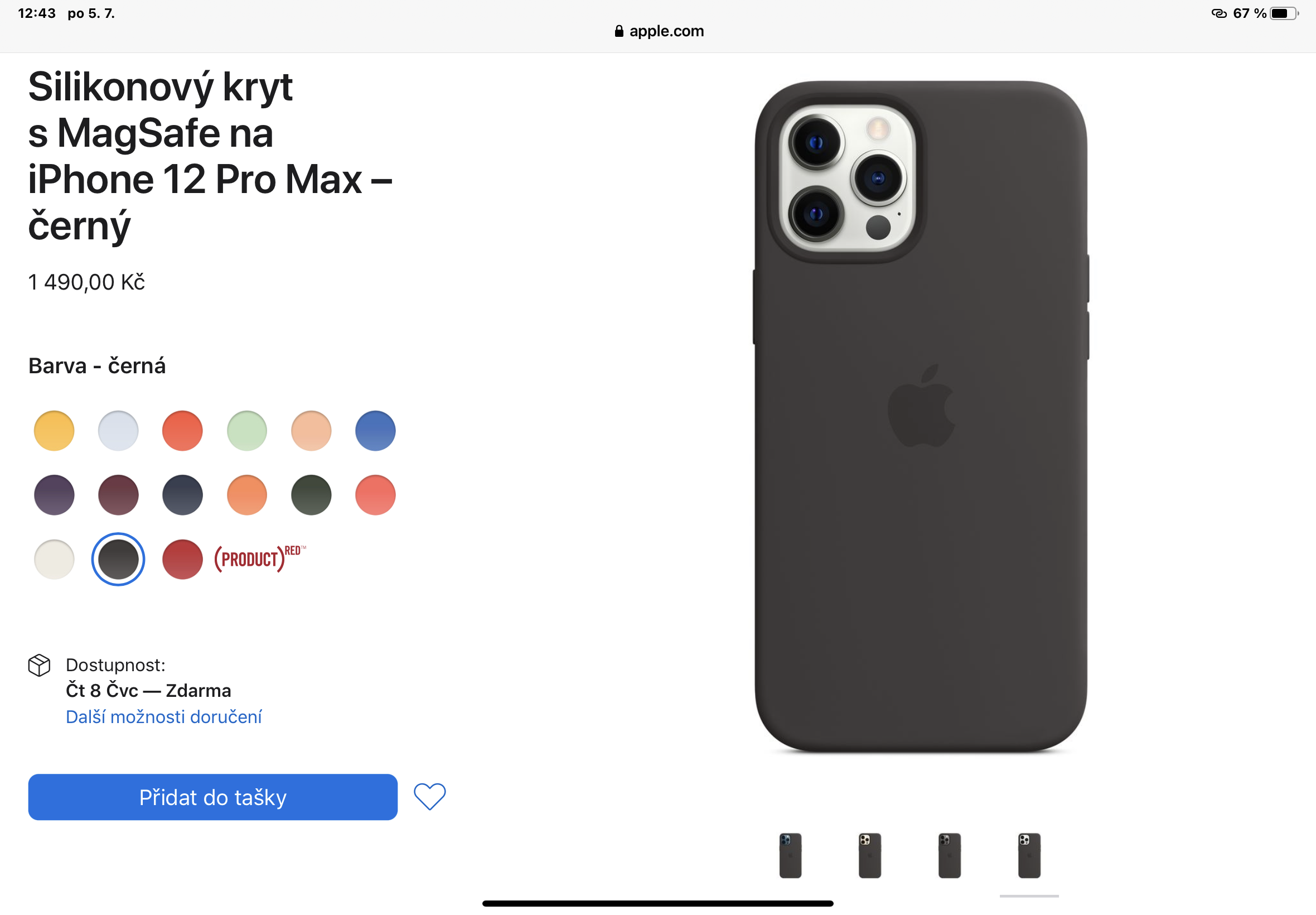The width and height of the screenshot is (1316, 915).
Task: View the second case thumbnail
Action: click(870, 855)
